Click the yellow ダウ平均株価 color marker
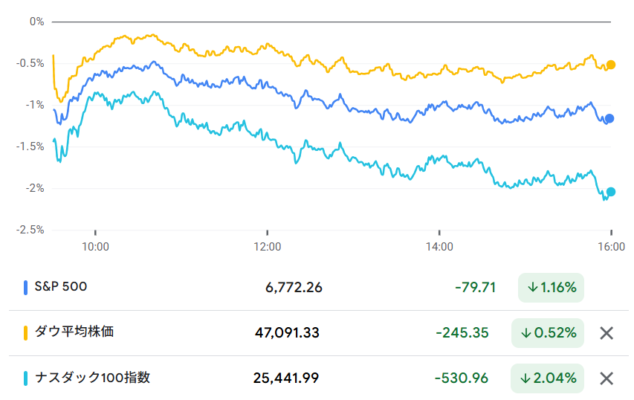Image resolution: width=634 pixels, height=400 pixels. [25, 333]
